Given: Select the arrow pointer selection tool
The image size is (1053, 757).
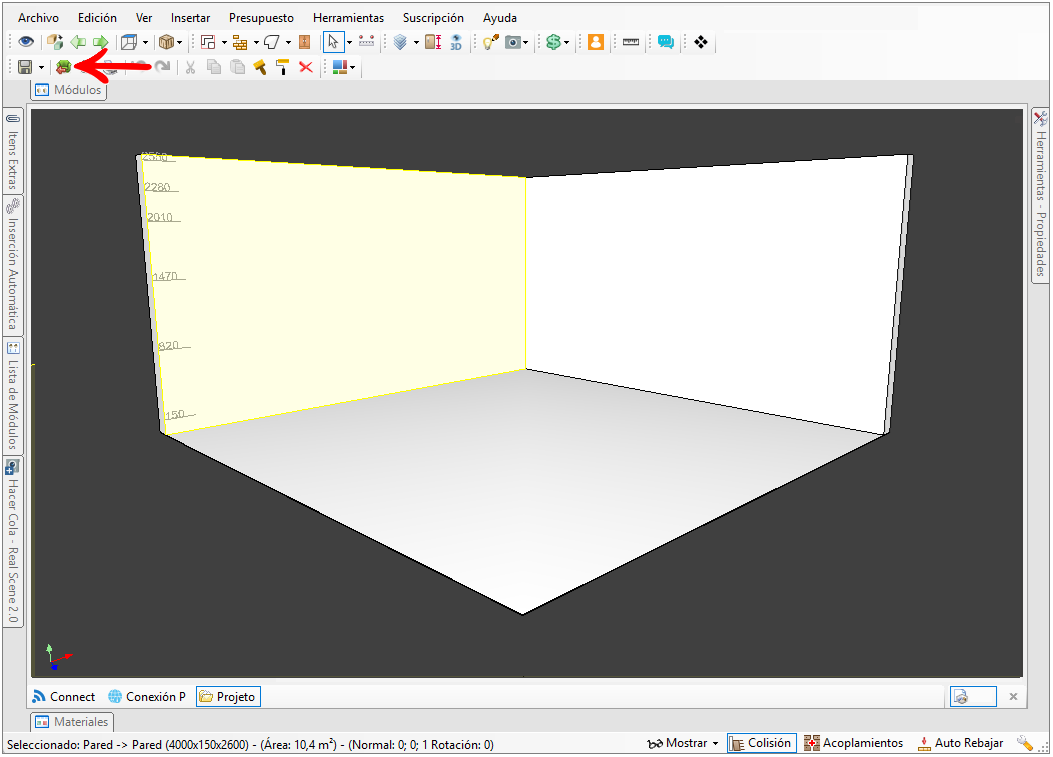Looking at the screenshot, I should pos(333,42).
